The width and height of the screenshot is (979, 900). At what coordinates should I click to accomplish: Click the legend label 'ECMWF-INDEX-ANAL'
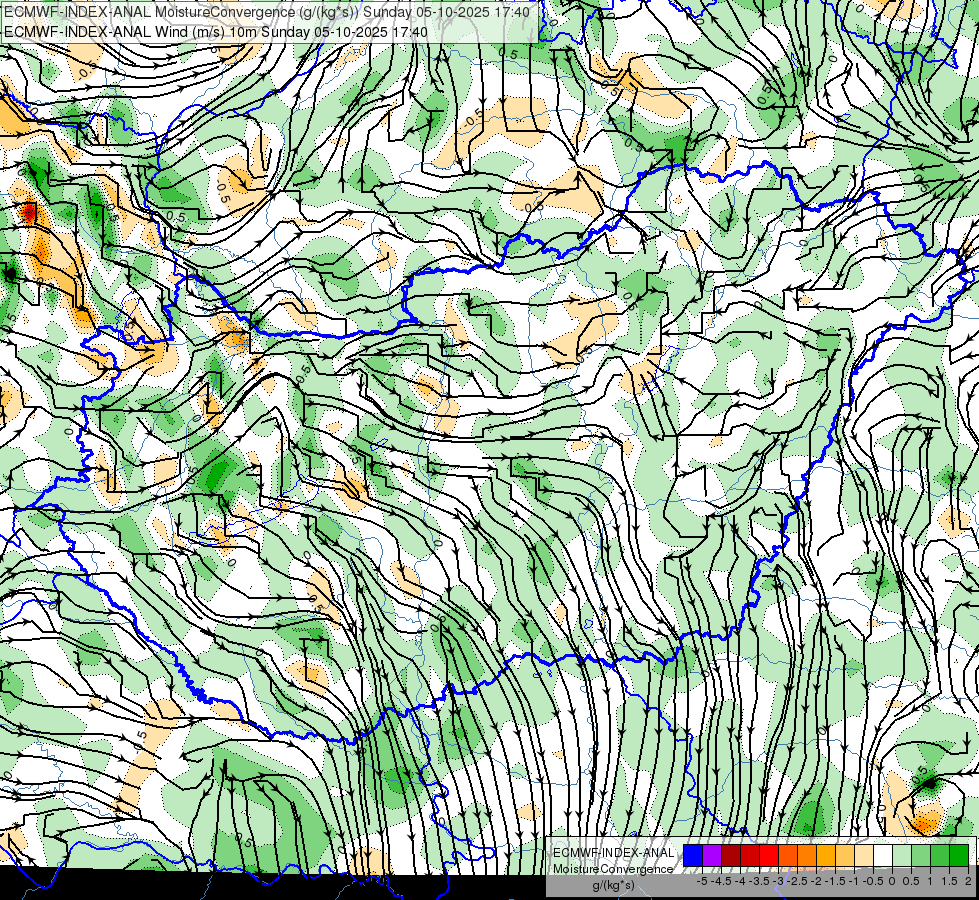point(613,853)
